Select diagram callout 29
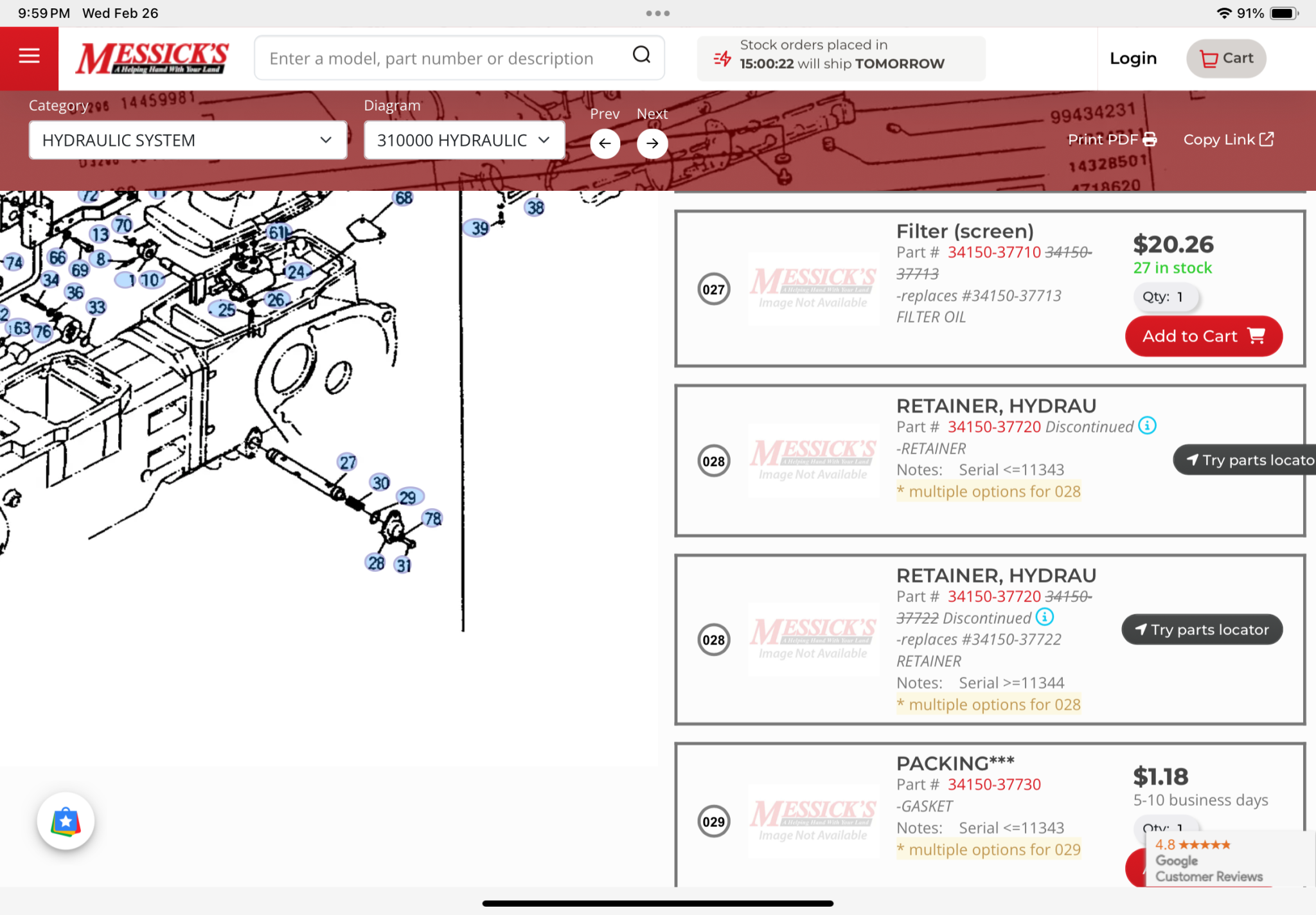 click(409, 497)
